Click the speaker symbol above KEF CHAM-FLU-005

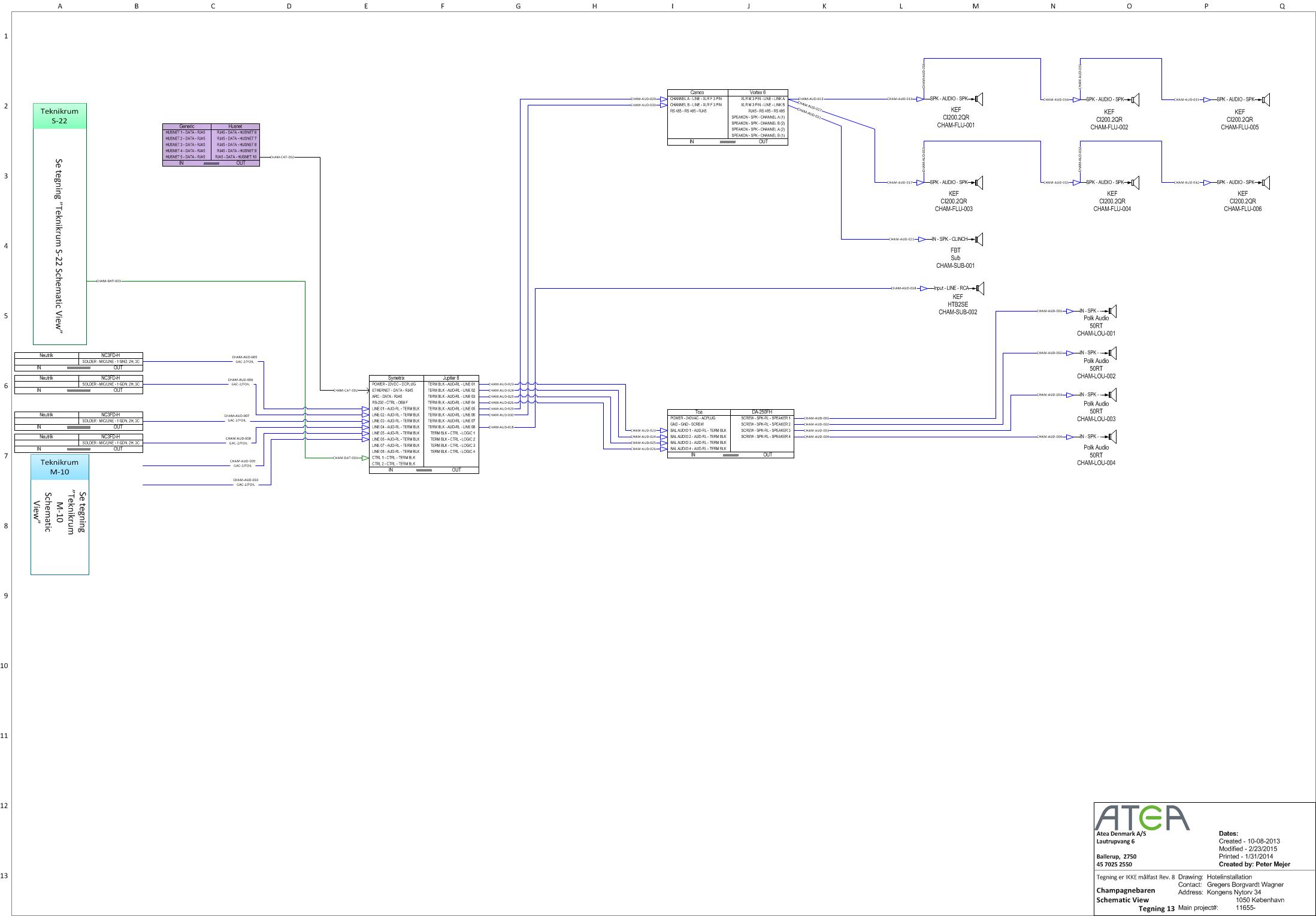point(1266,99)
